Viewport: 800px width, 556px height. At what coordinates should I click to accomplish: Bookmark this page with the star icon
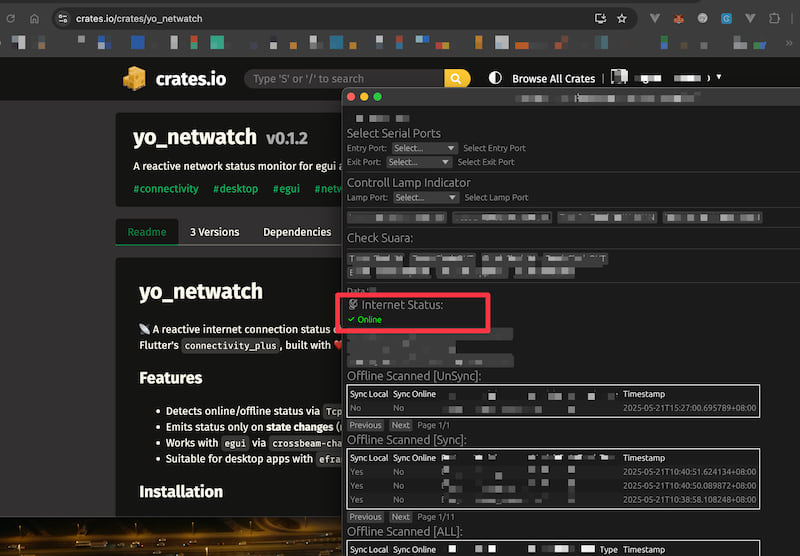621,18
